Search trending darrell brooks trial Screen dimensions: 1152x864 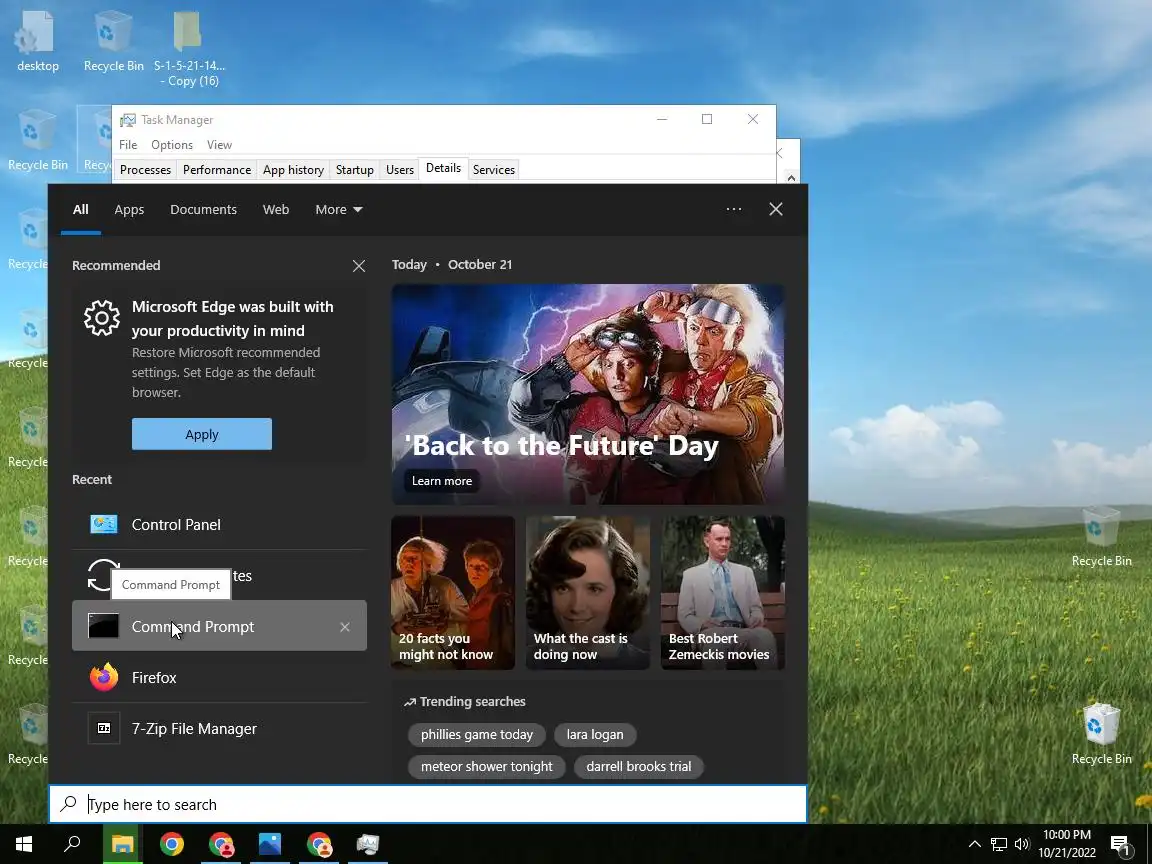click(638, 767)
